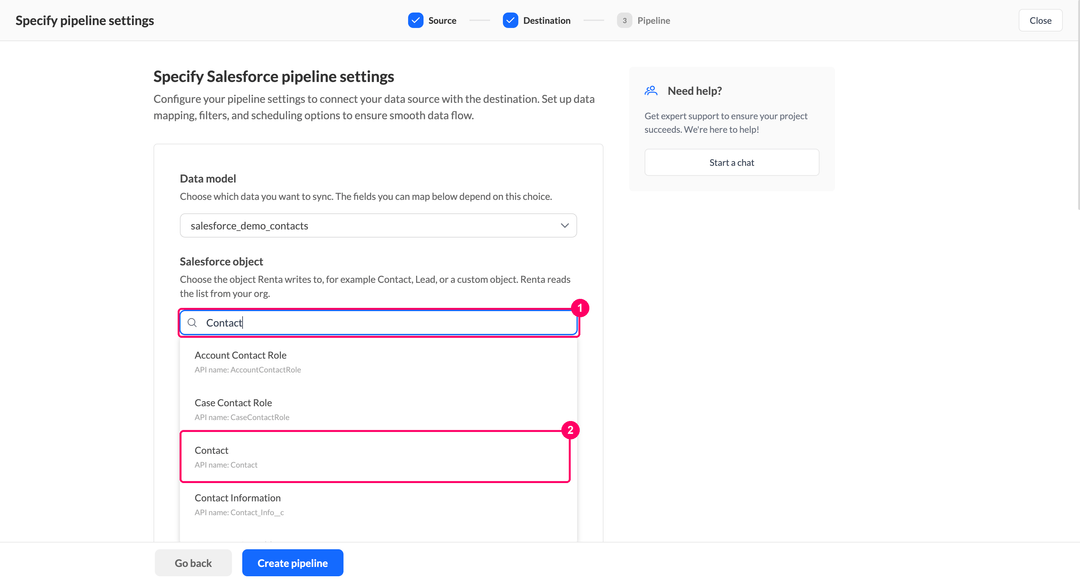
Task: Click the Need help people icon
Action: pyautogui.click(x=651, y=90)
